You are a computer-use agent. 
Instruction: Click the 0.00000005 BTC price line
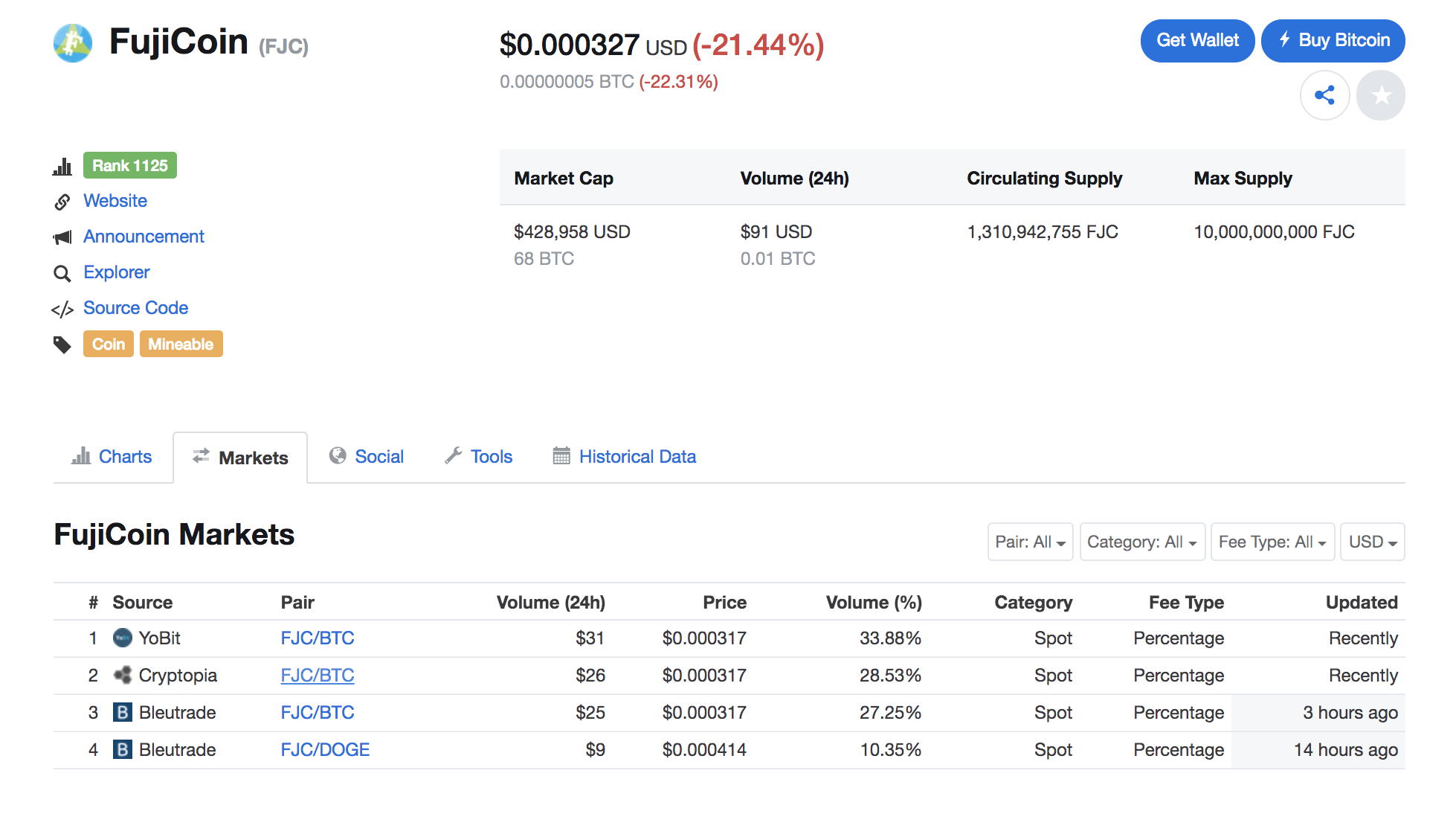coord(608,81)
